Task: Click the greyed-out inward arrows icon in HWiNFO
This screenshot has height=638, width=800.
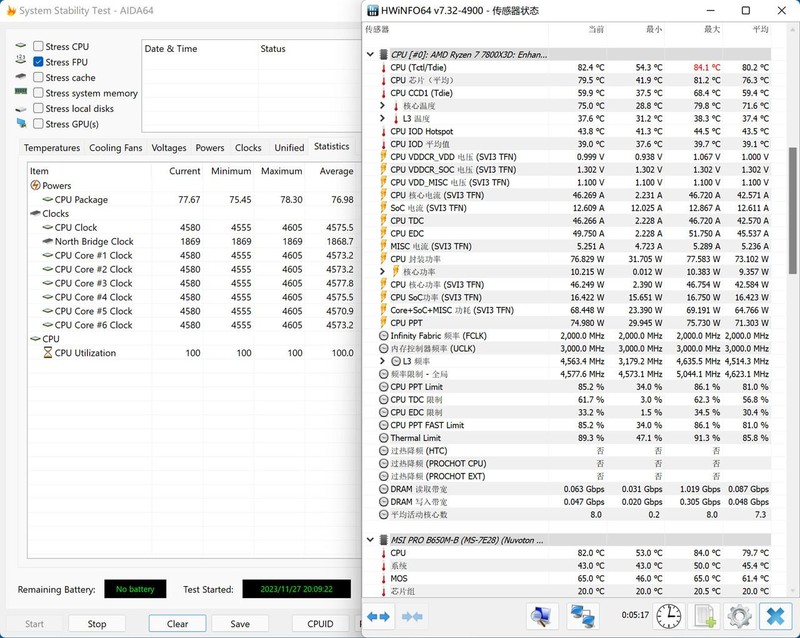Action: coord(411,617)
